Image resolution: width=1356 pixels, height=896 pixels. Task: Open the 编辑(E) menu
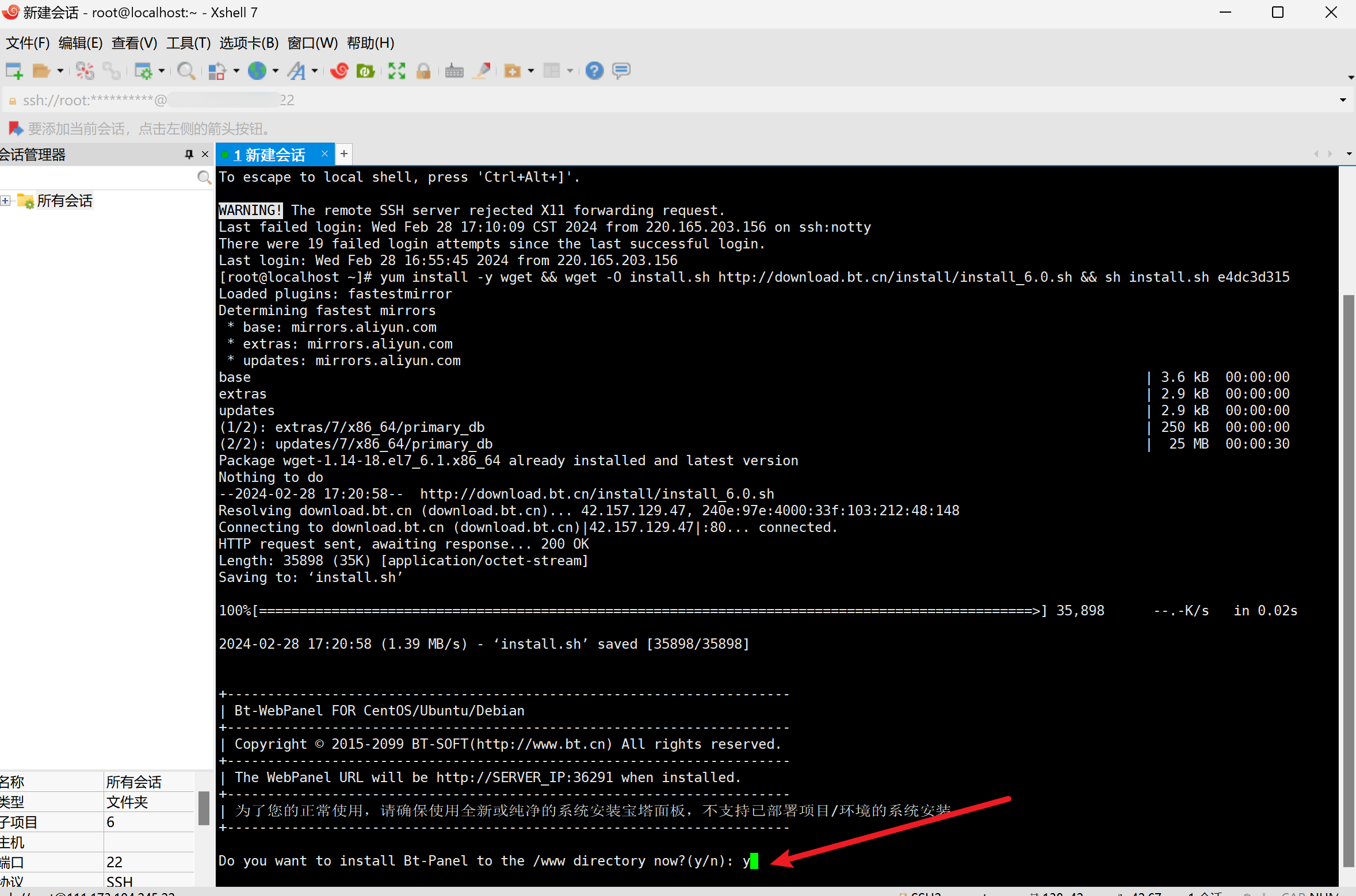click(80, 43)
